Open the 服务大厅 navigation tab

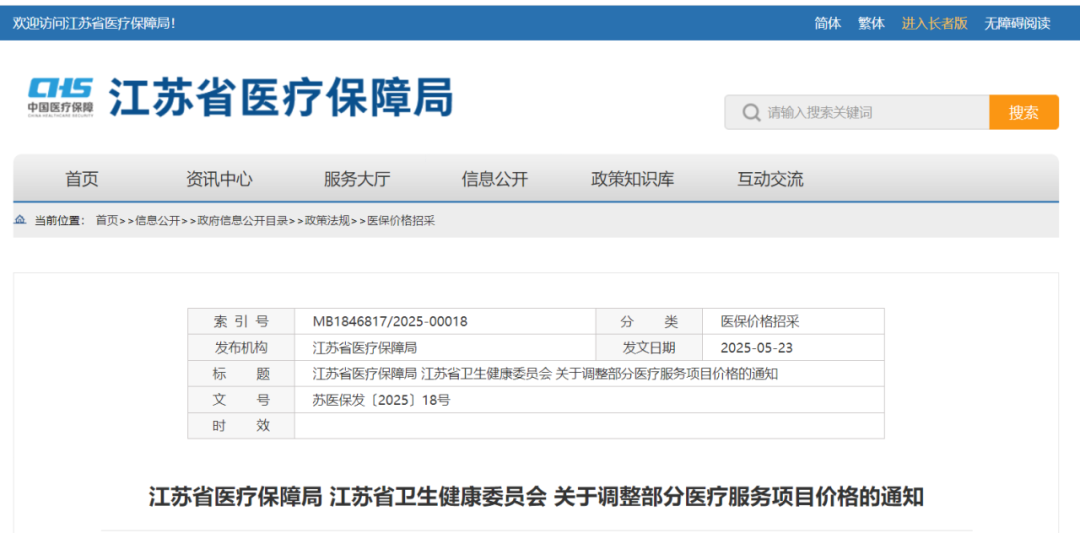pos(357,180)
